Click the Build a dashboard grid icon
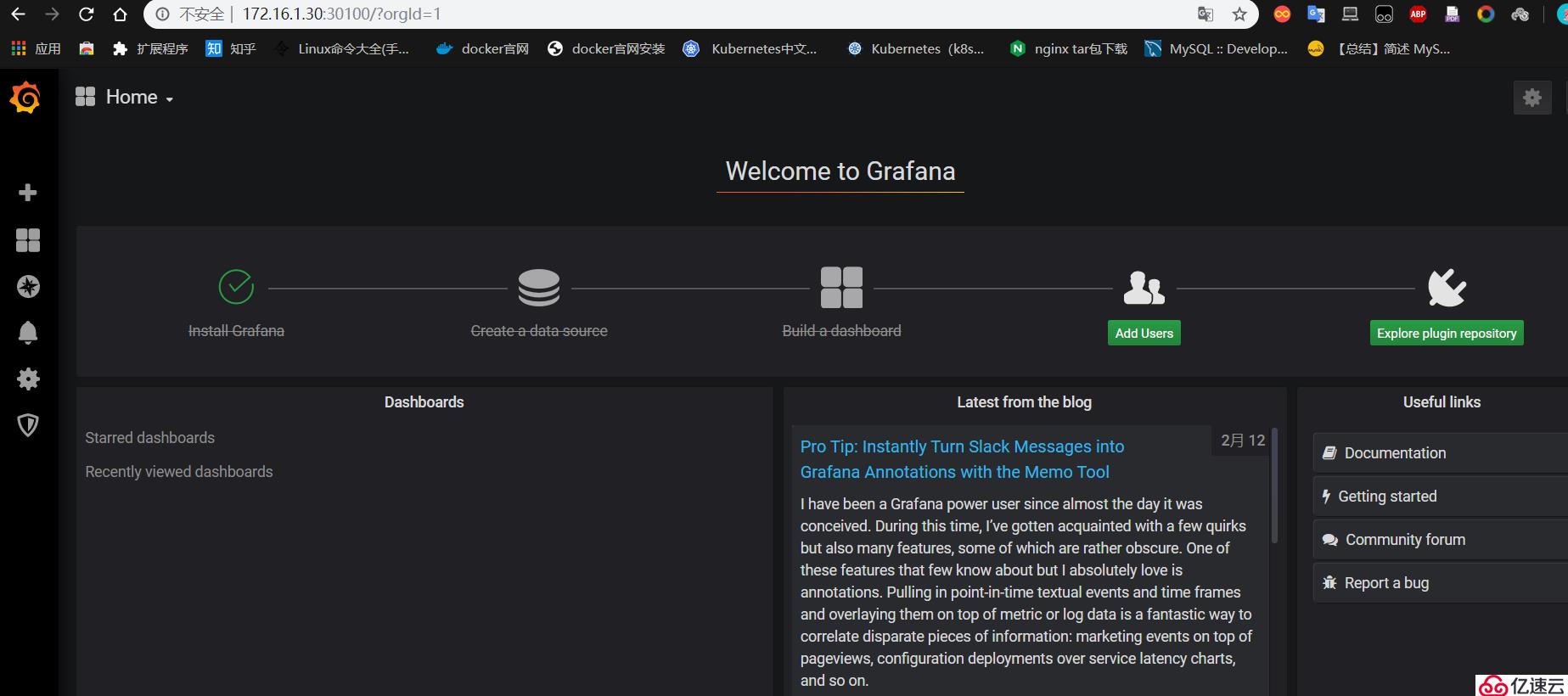Image resolution: width=1568 pixels, height=696 pixels. click(x=841, y=288)
